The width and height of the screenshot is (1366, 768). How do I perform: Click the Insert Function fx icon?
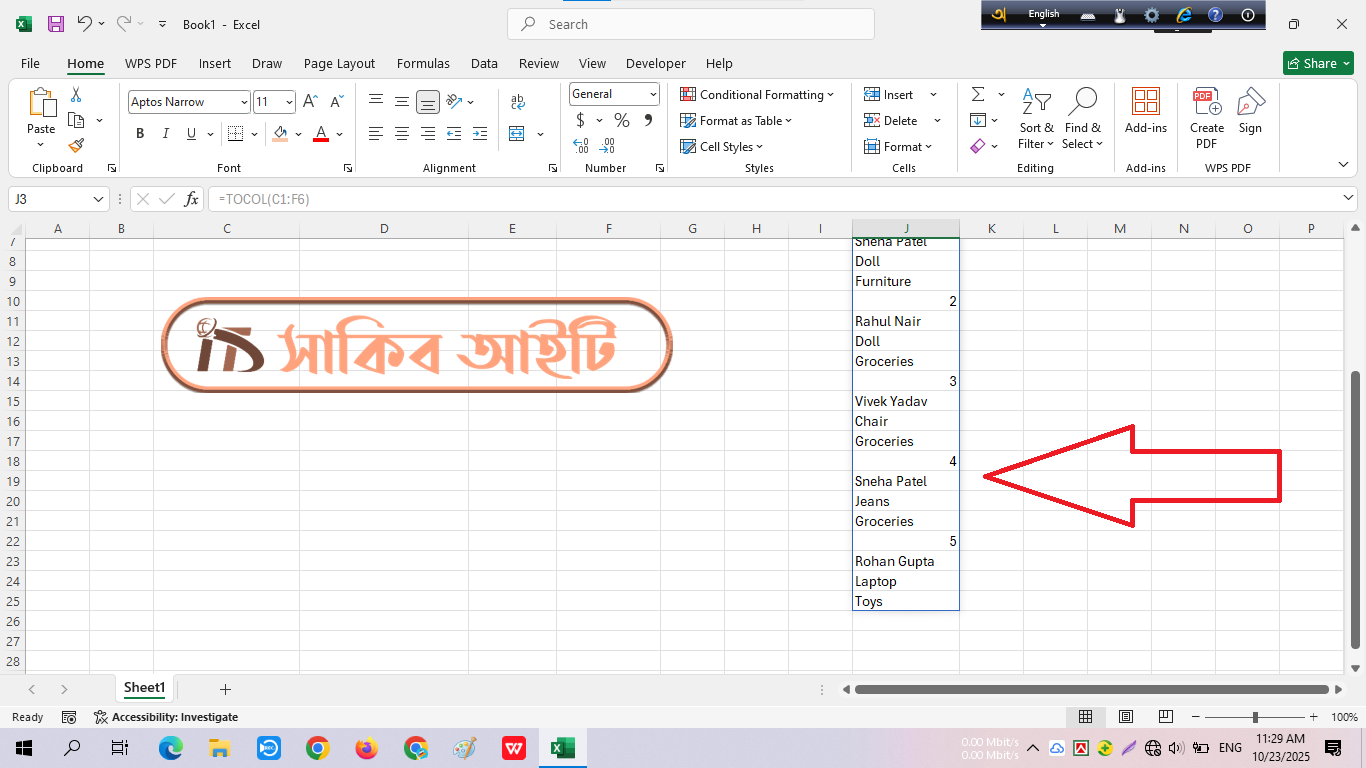pos(191,199)
